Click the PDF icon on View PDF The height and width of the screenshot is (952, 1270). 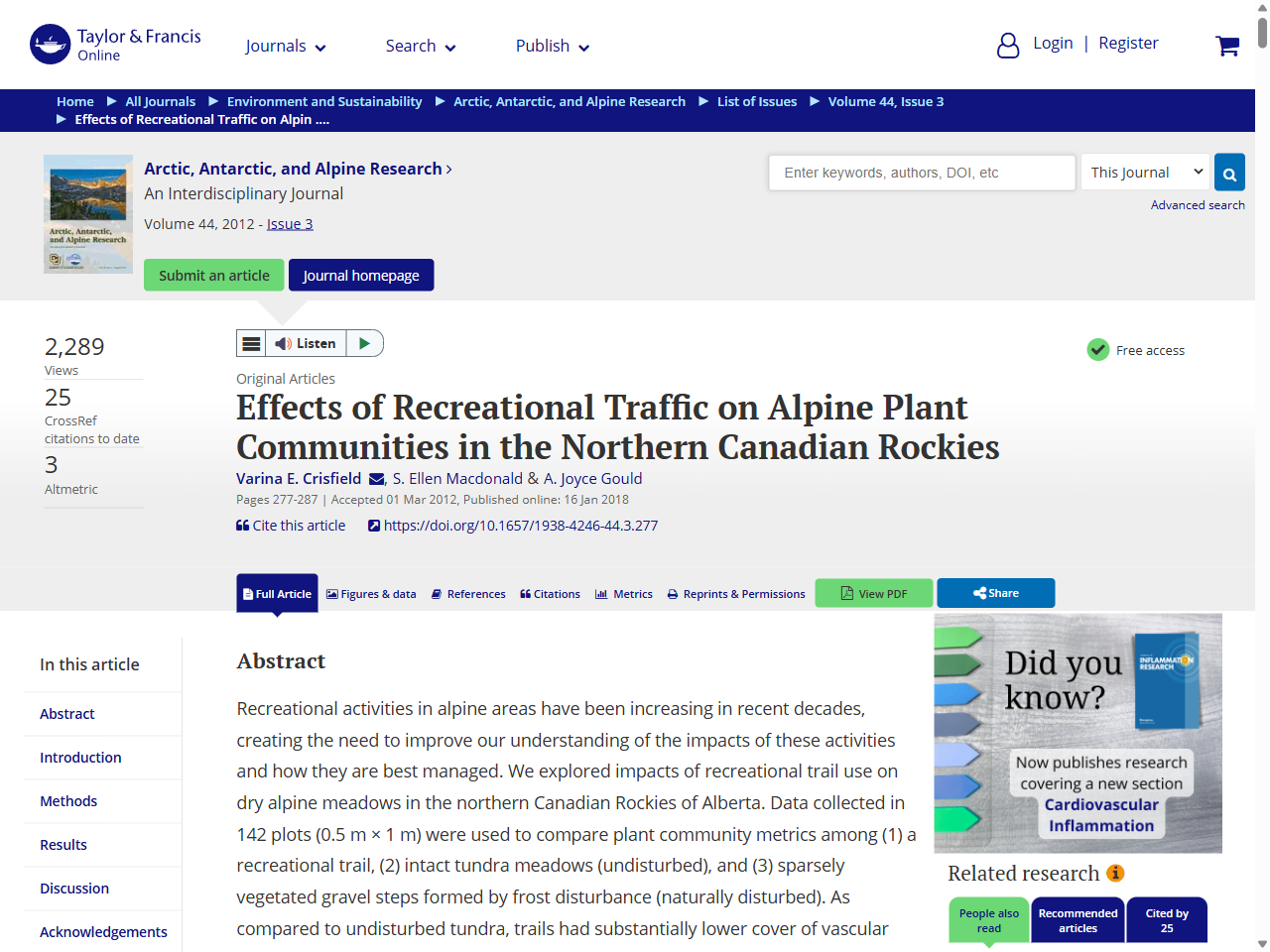(x=847, y=592)
